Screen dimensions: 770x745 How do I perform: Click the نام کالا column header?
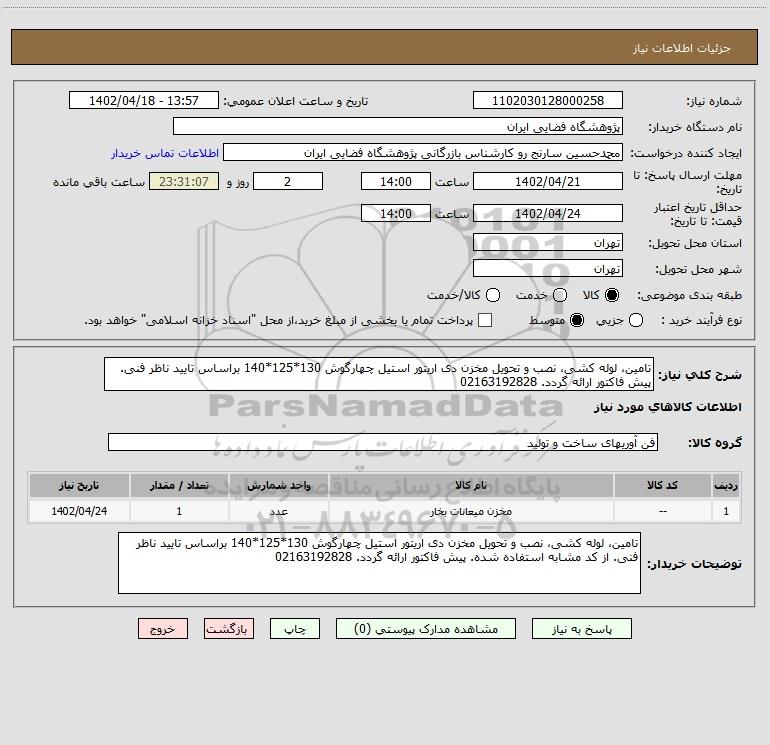click(x=471, y=485)
